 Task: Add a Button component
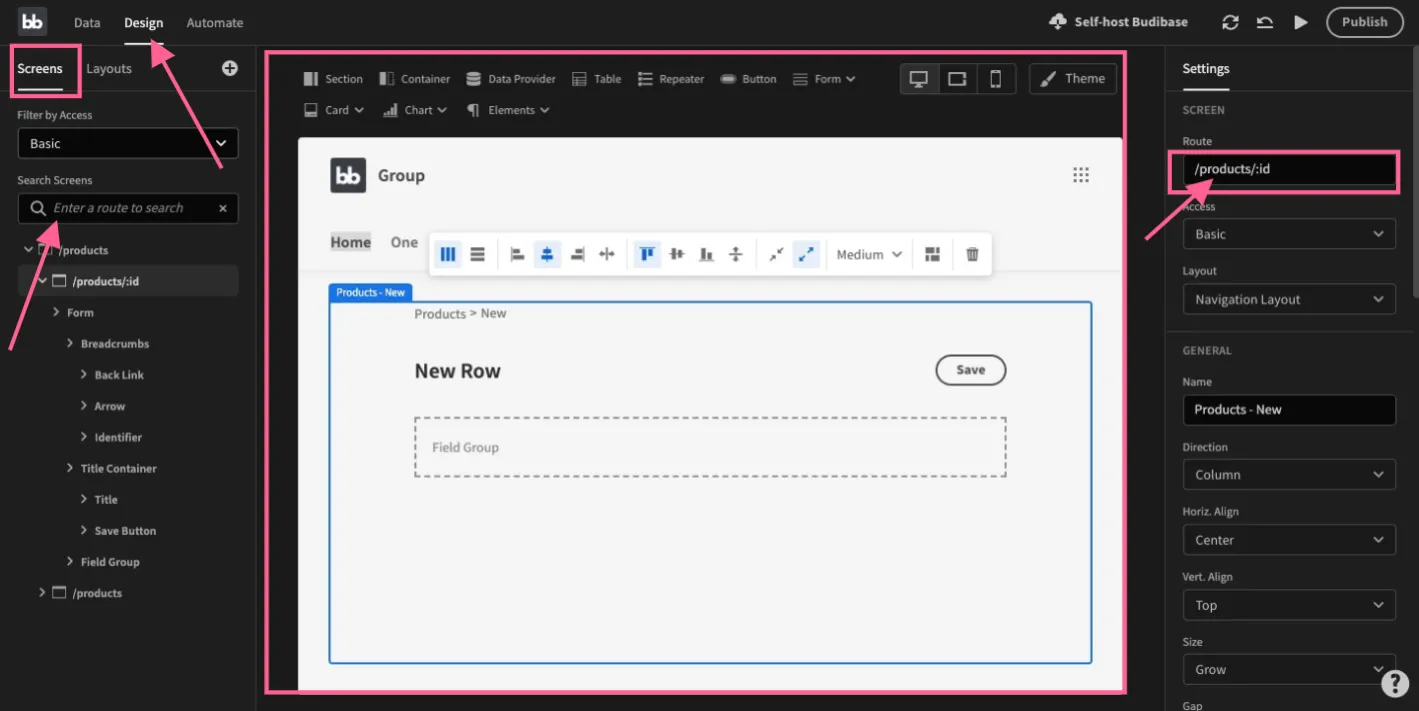(x=748, y=79)
